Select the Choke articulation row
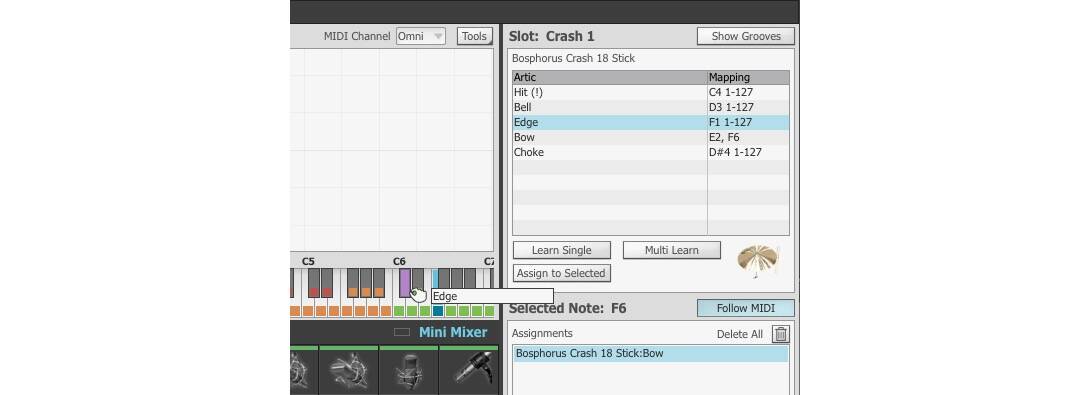 (651, 152)
